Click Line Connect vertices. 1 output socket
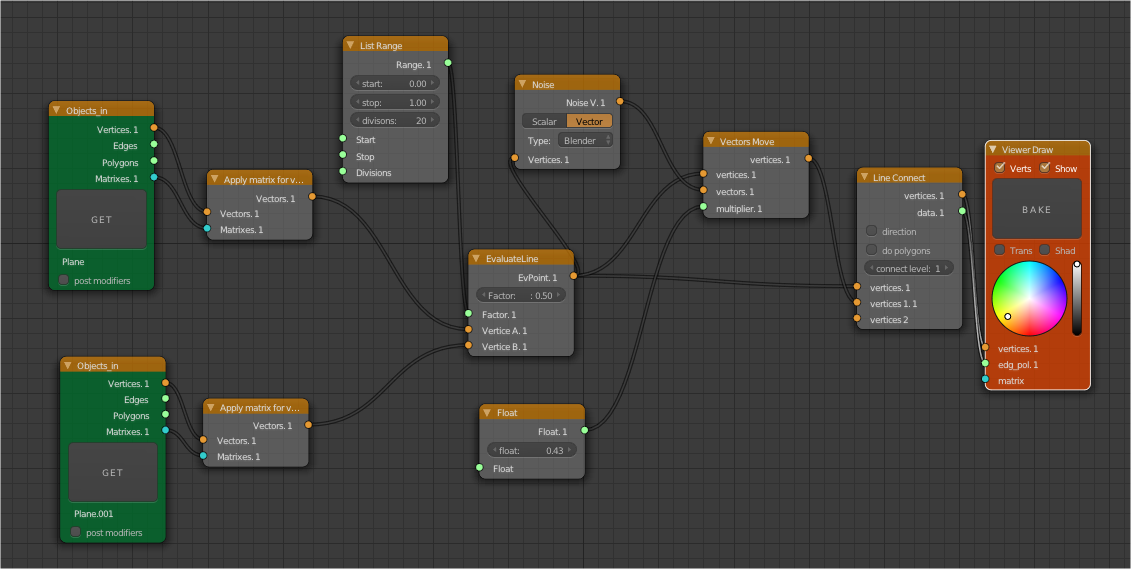Viewport: 1131px width, 569px height. coord(961,194)
